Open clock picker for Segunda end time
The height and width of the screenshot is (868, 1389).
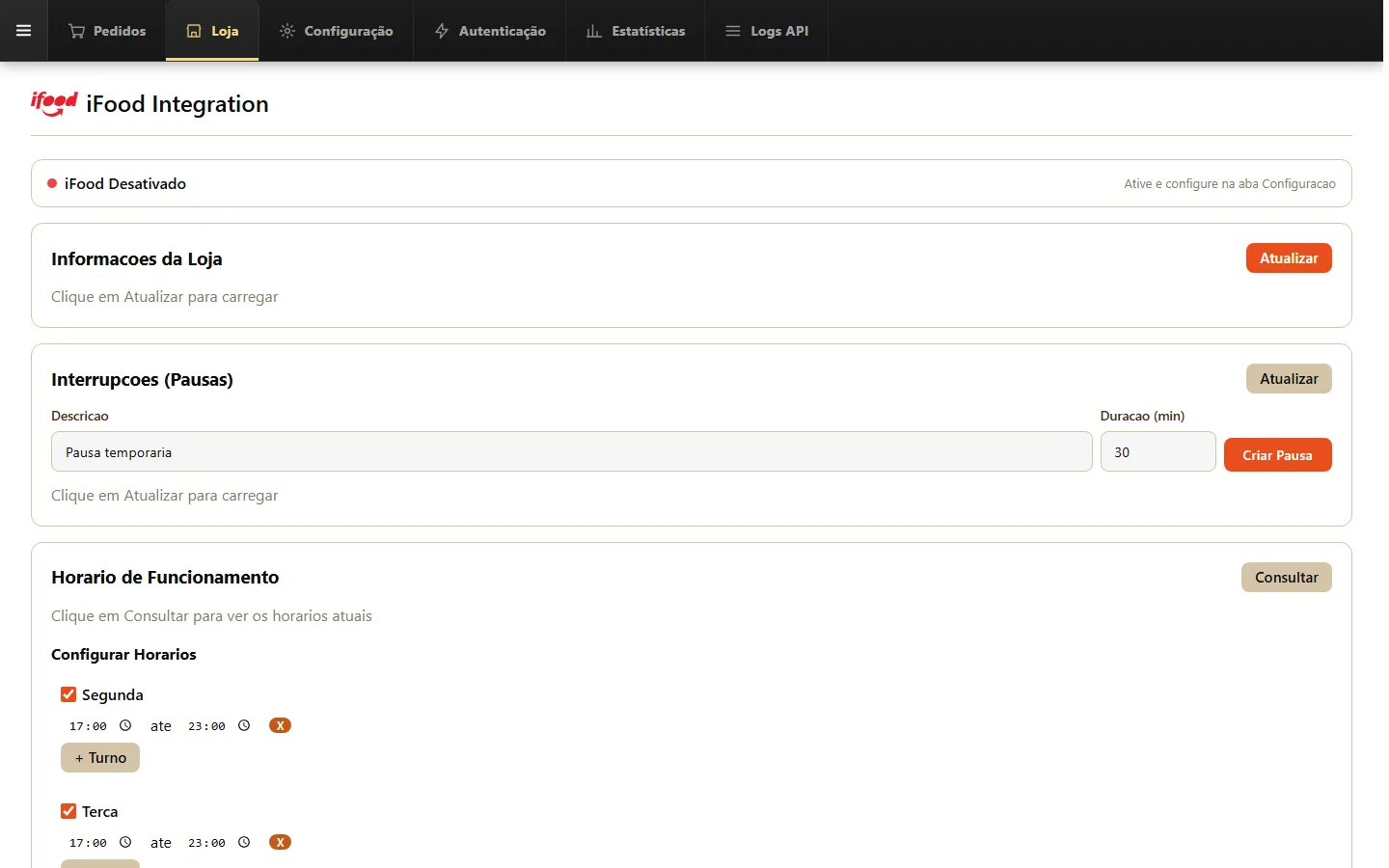click(x=244, y=726)
